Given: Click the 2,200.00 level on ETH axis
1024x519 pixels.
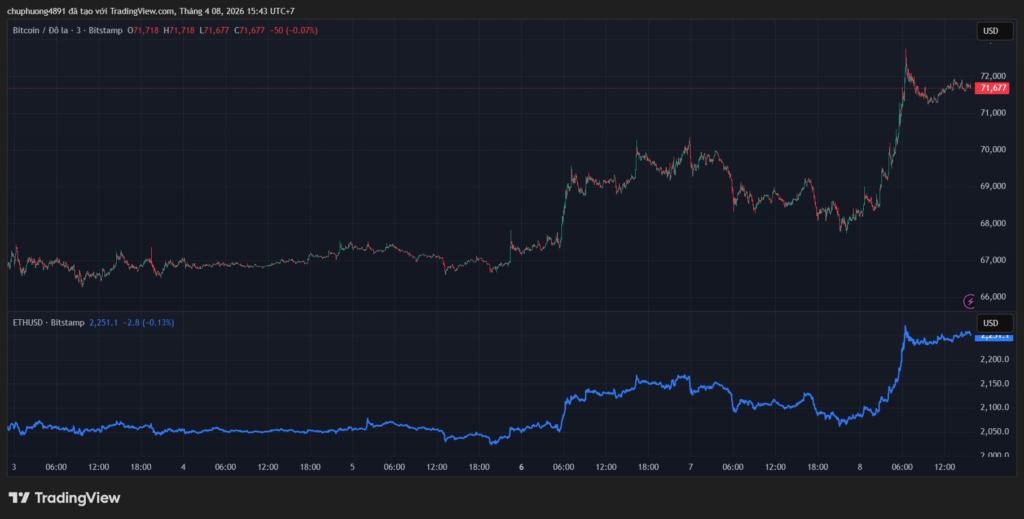Looking at the screenshot, I should pyautogui.click(x=994, y=359).
